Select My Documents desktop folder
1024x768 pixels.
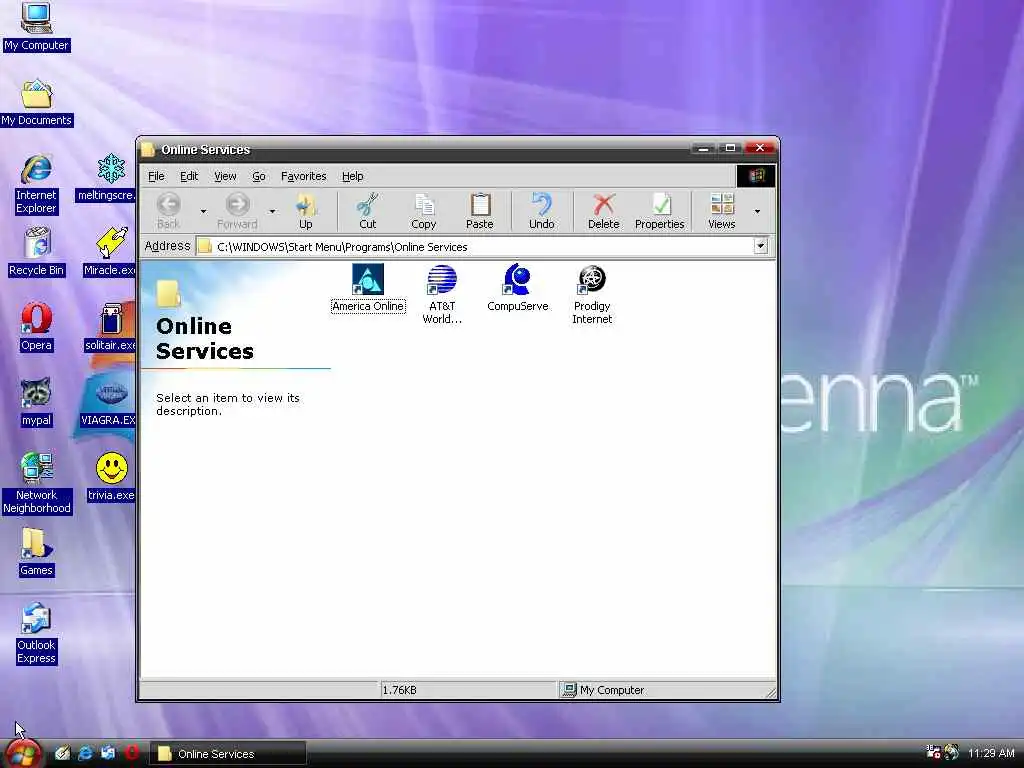point(37,103)
